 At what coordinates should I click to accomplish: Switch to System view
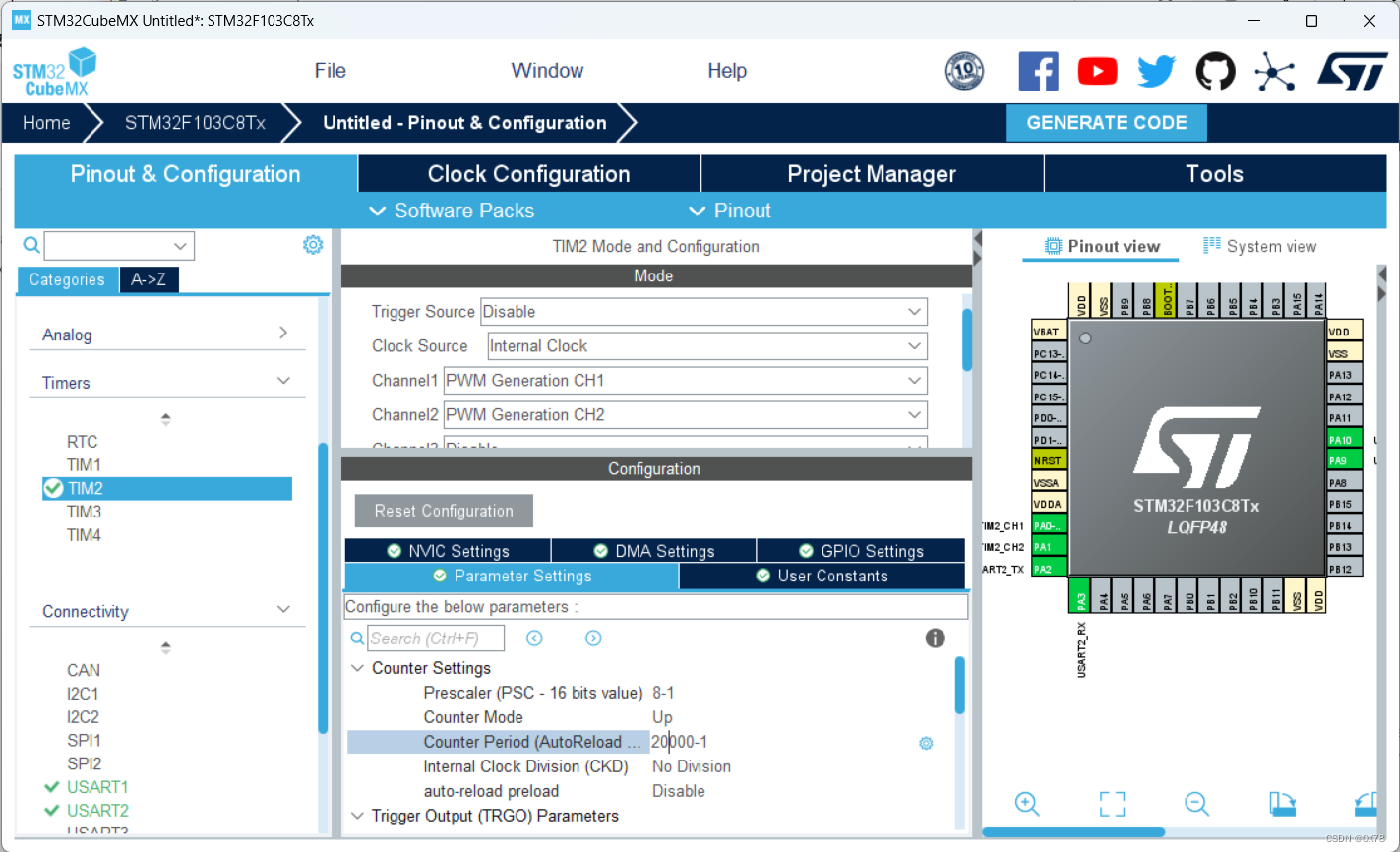[x=1259, y=246]
